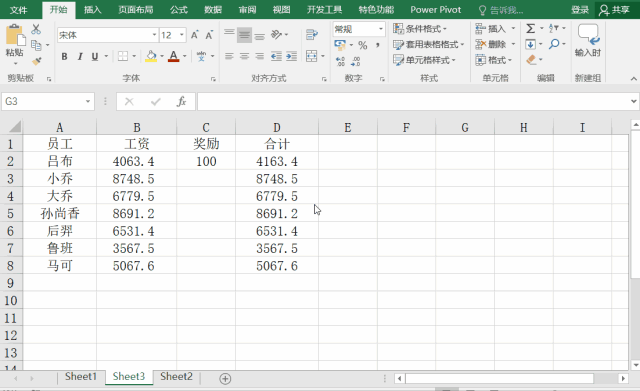Viewport: 640px width, 391px height.
Task: Click the text orientation icon
Action: click(277, 35)
